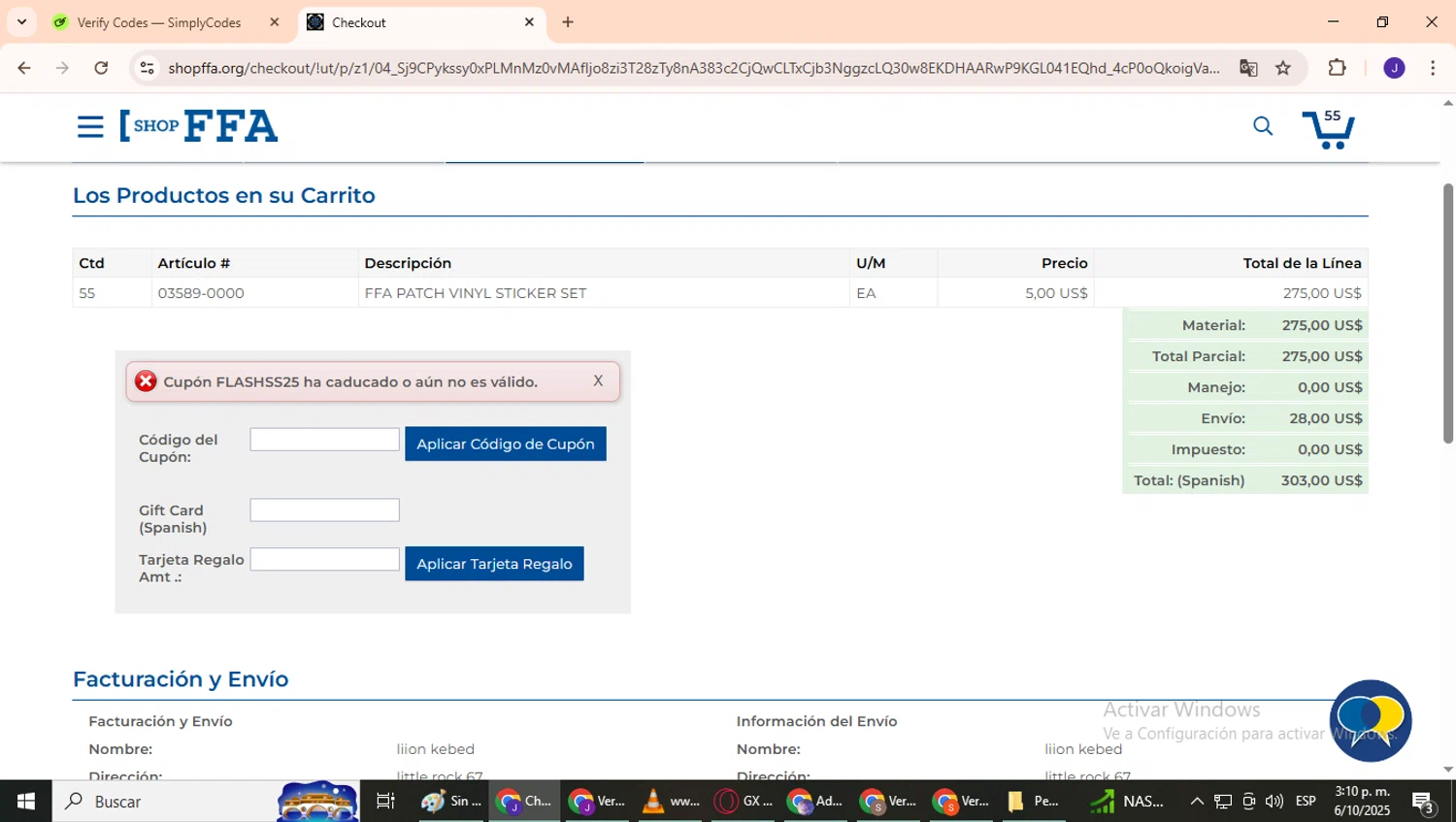
Task: Click the taskbar Buscar search box
Action: coord(206,802)
